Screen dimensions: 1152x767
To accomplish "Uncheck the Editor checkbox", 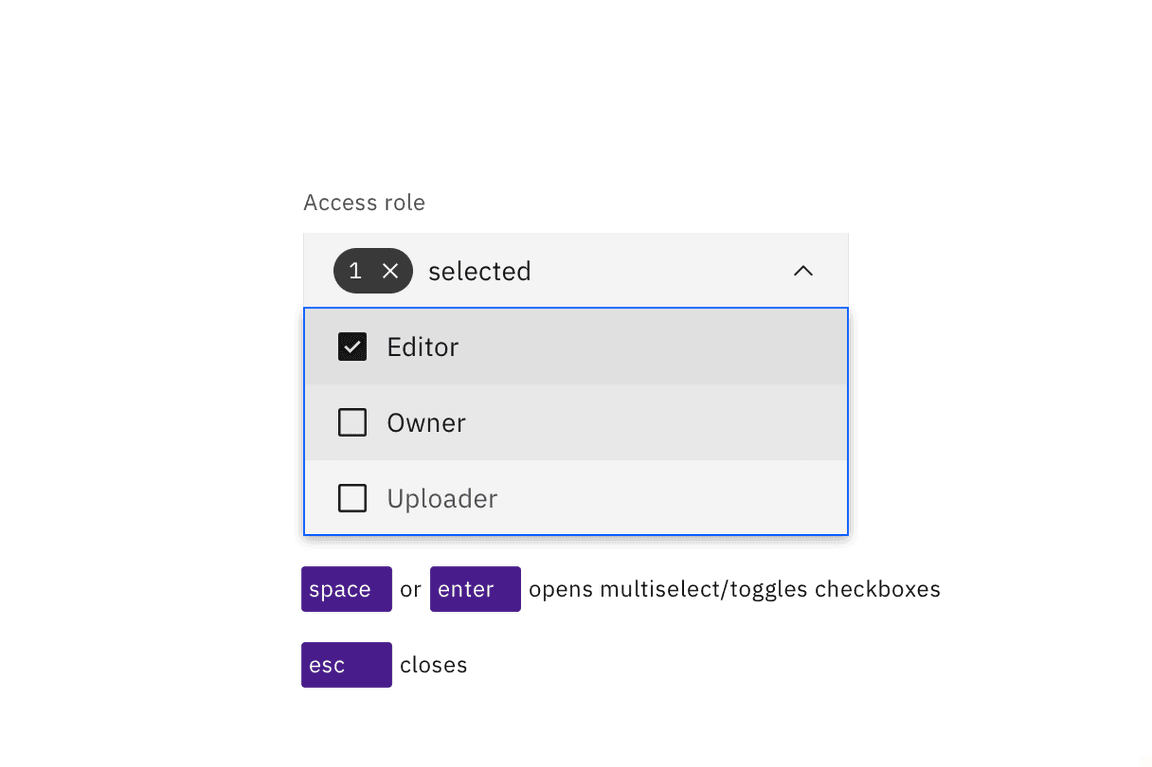I will point(352,347).
